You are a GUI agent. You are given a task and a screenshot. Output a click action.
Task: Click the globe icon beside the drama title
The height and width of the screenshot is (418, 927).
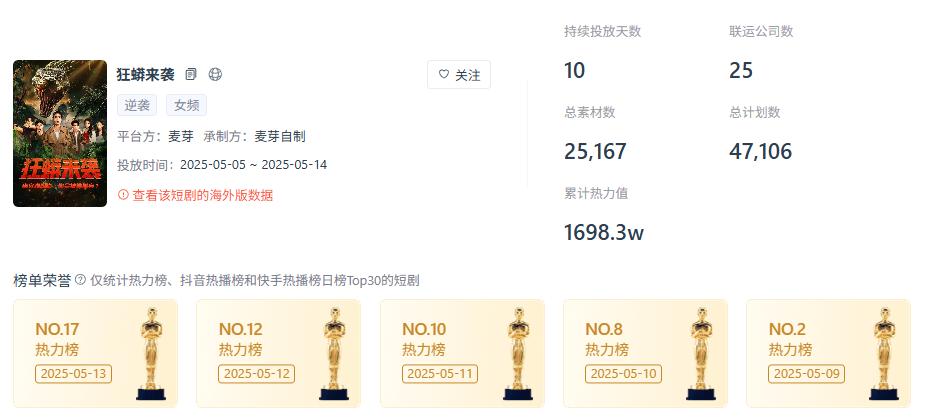coord(215,74)
